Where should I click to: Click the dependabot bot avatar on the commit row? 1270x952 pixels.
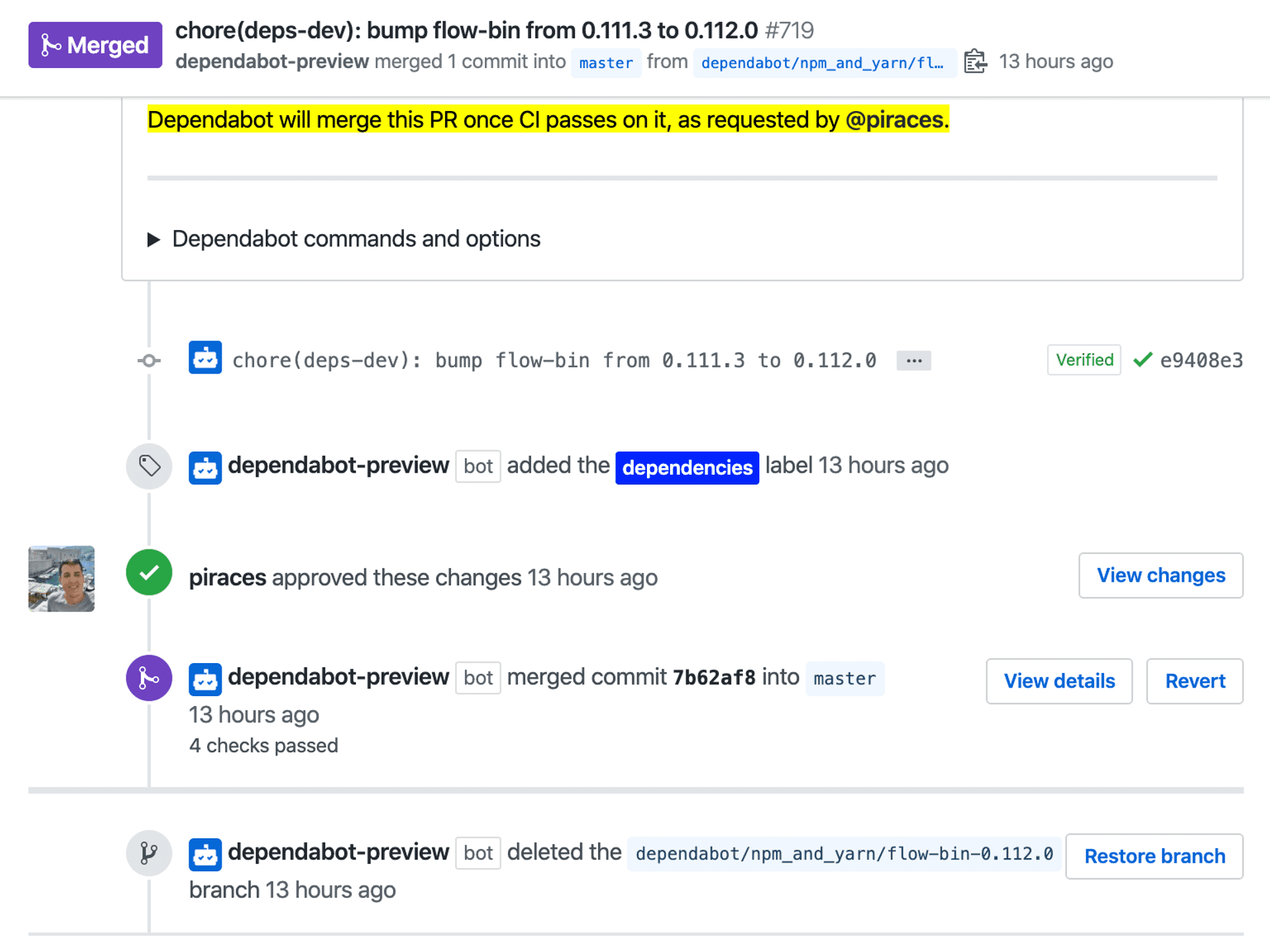pyautogui.click(x=205, y=360)
